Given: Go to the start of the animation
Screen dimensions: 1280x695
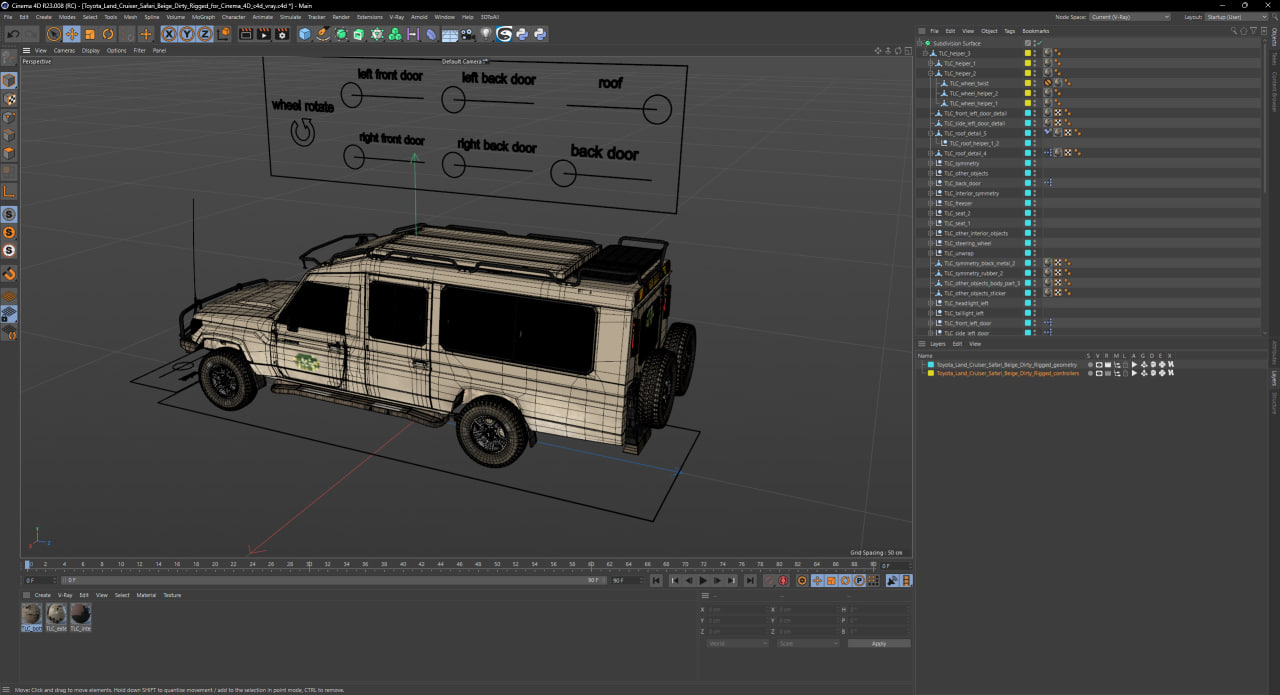Looking at the screenshot, I should [656, 580].
